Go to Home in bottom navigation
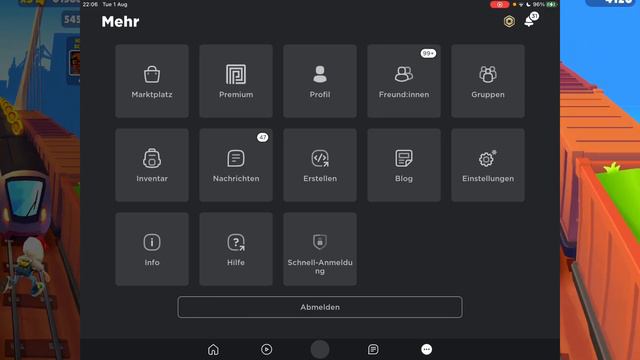640x360 pixels. tap(213, 349)
